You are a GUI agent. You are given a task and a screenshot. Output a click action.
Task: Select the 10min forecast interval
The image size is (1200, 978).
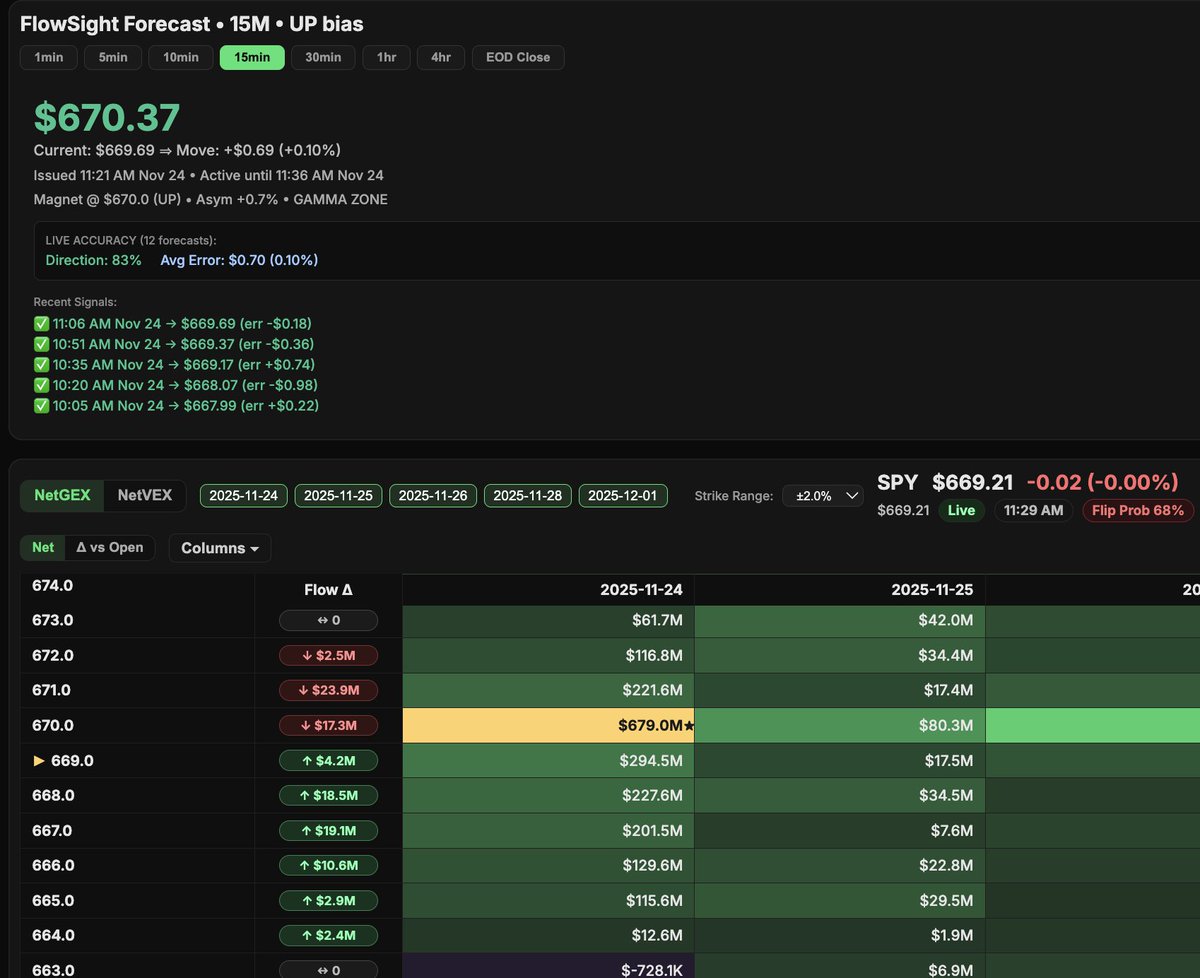pos(181,57)
